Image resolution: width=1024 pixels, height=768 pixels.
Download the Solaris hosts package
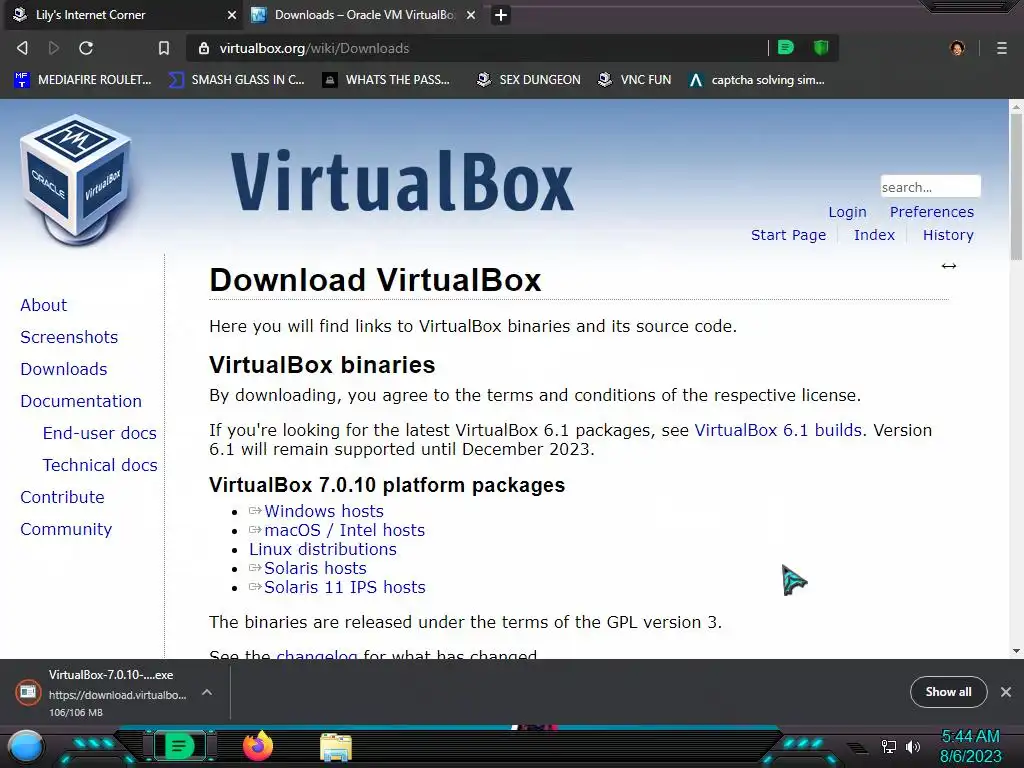pyautogui.click(x=315, y=568)
